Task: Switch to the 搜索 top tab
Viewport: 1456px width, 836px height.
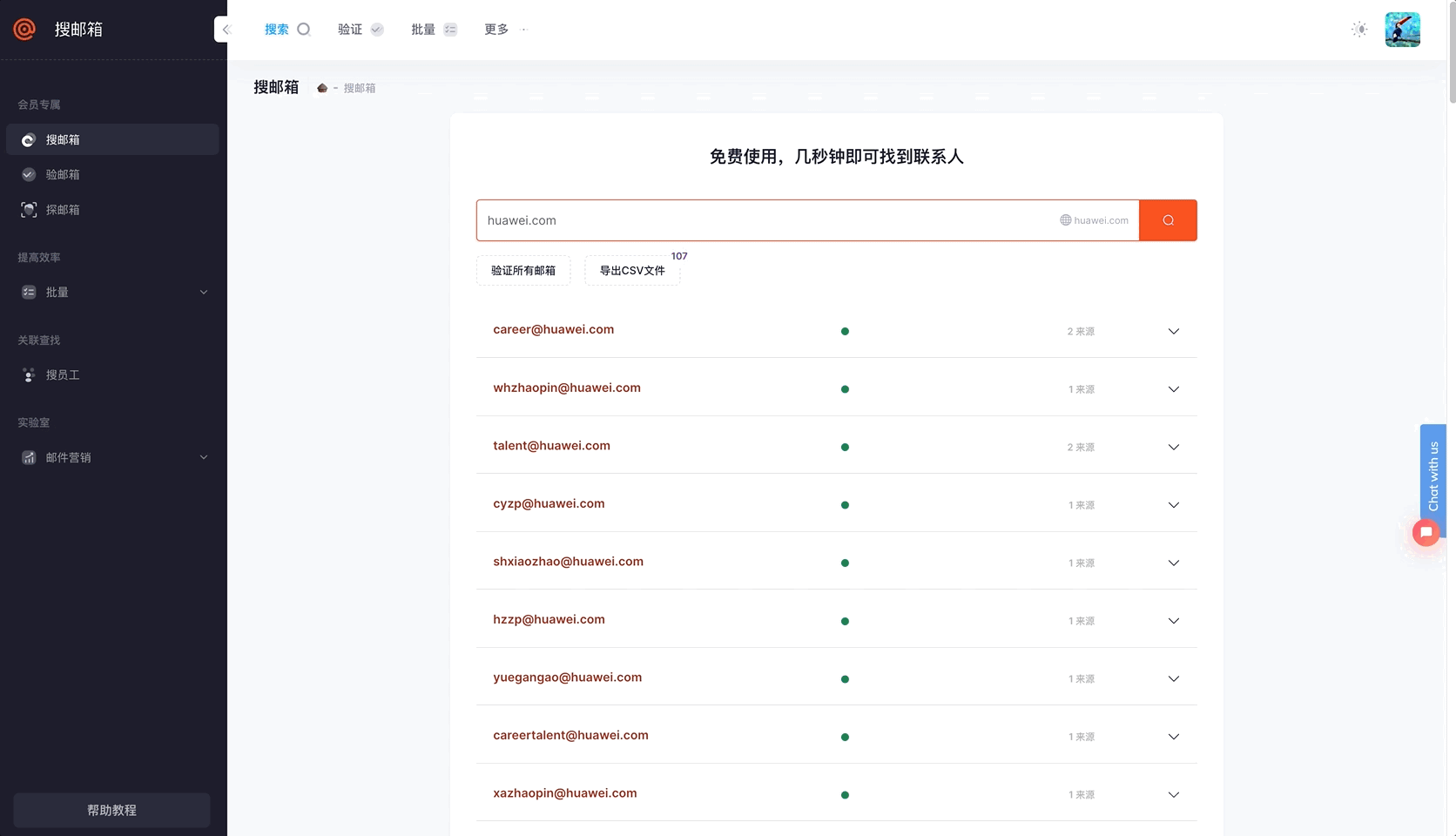Action: pos(287,30)
